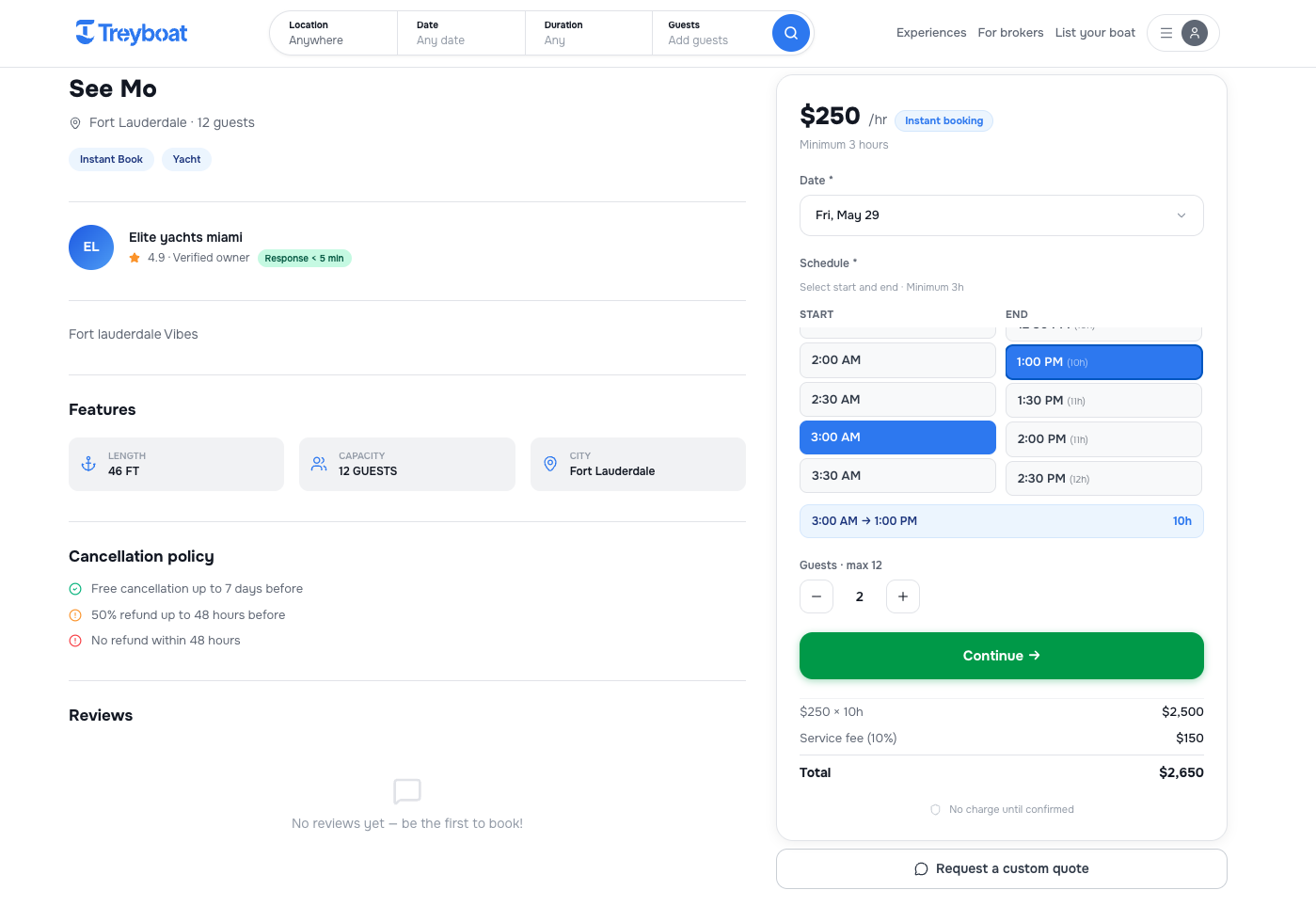Image resolution: width=1316 pixels, height=906 pixels.
Task: Select 1:30 PM end time
Action: pyautogui.click(x=1104, y=401)
